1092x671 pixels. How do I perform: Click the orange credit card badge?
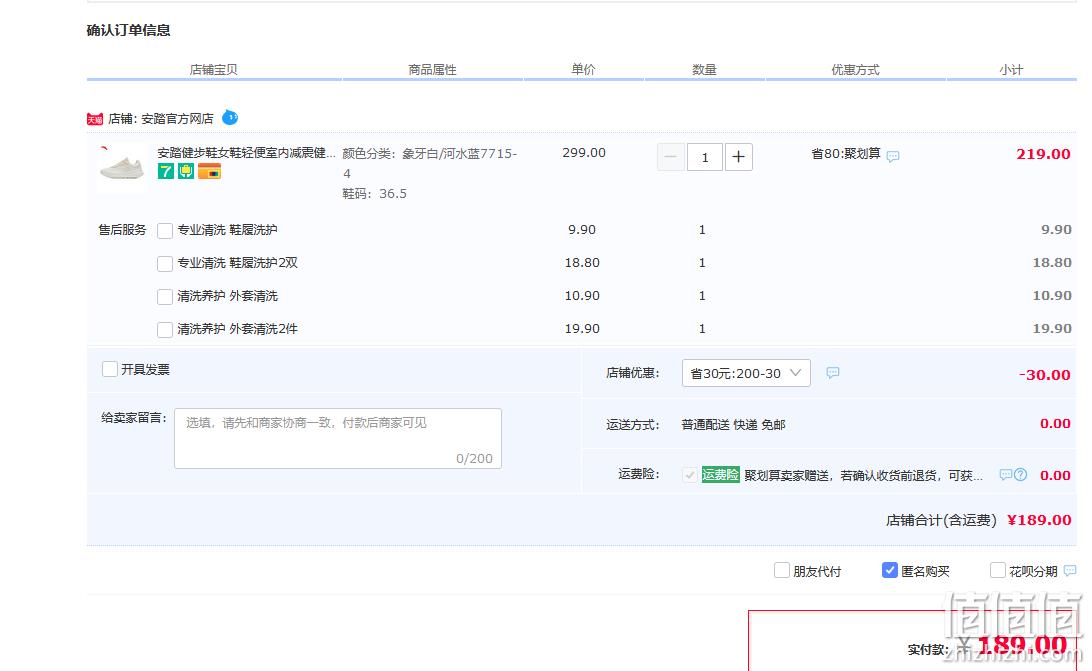[x=210, y=171]
